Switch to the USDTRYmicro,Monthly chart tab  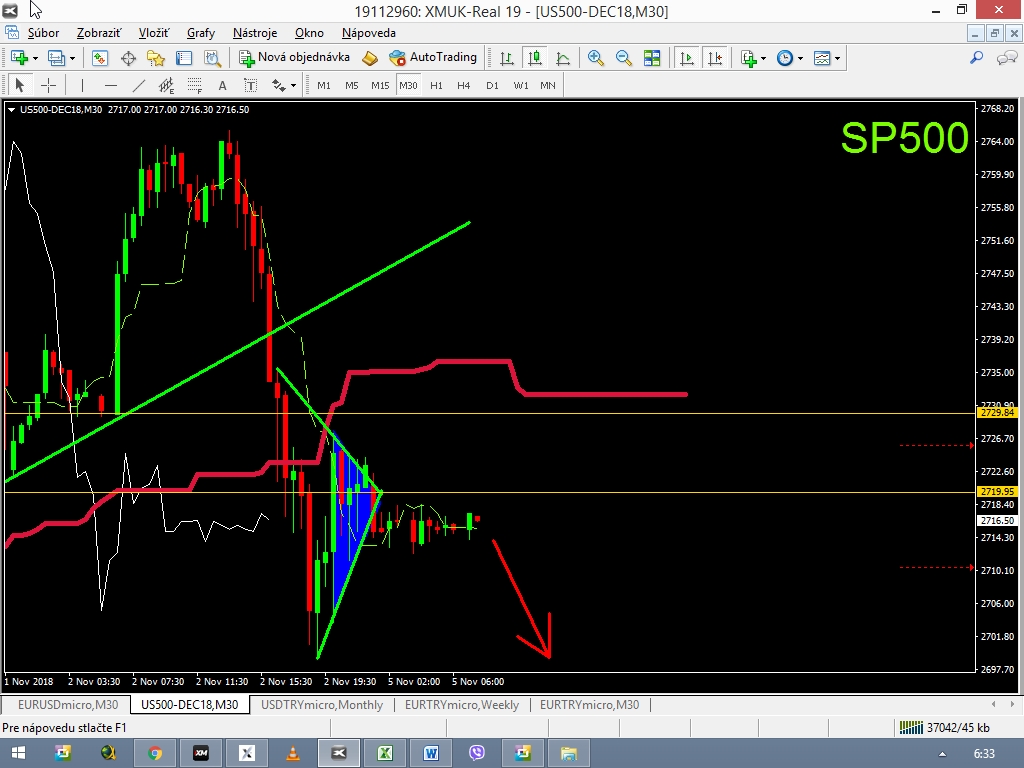coord(322,705)
